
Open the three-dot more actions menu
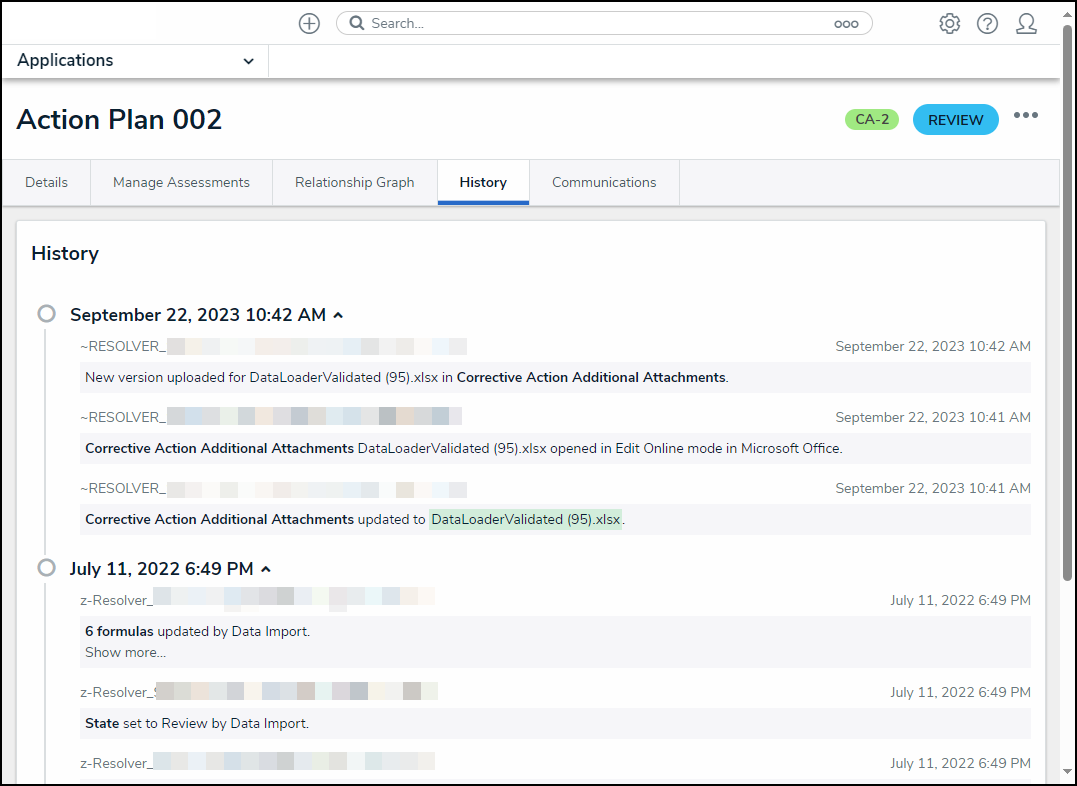tap(1025, 116)
